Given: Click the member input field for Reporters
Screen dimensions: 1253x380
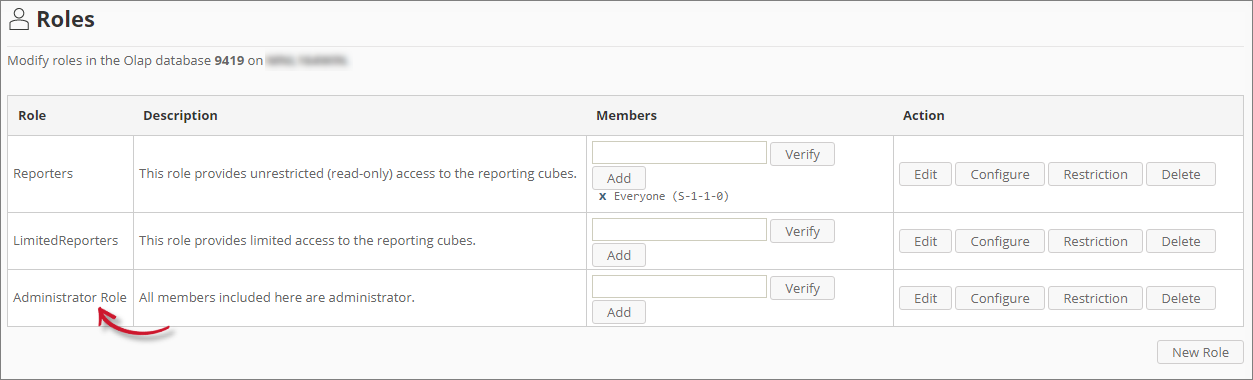Looking at the screenshot, I should point(679,153).
